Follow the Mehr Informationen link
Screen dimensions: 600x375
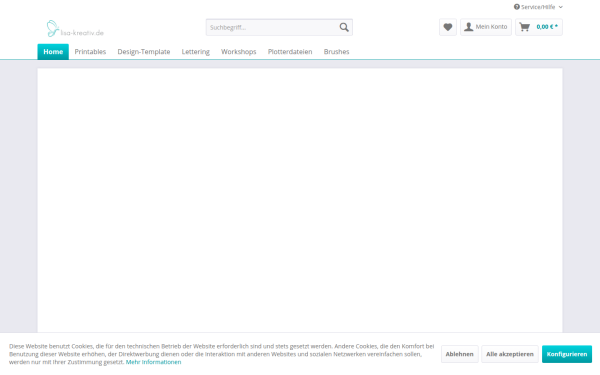[x=153, y=362]
